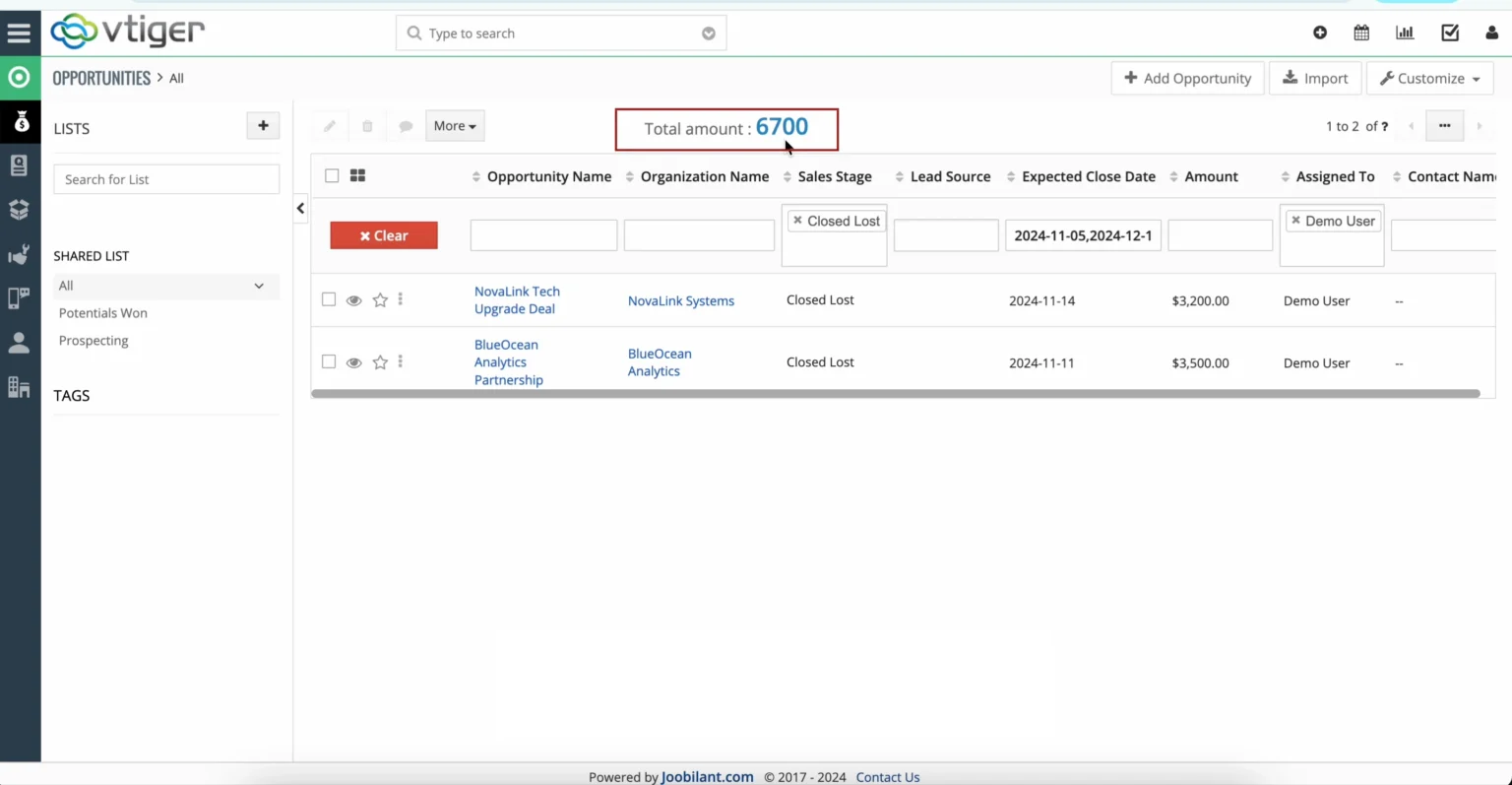Viewport: 1512px width, 785px height.
Task: Open the tasks checkmark icon in header
Action: [x=1449, y=33]
